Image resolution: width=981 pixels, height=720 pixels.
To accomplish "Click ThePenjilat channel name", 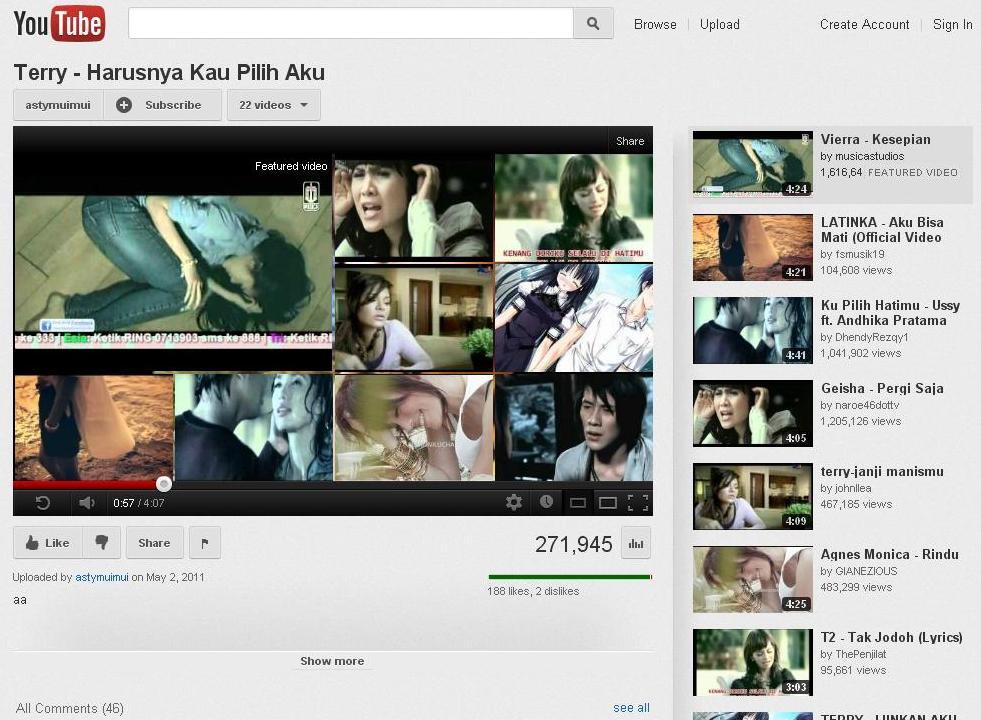I will pos(860,654).
